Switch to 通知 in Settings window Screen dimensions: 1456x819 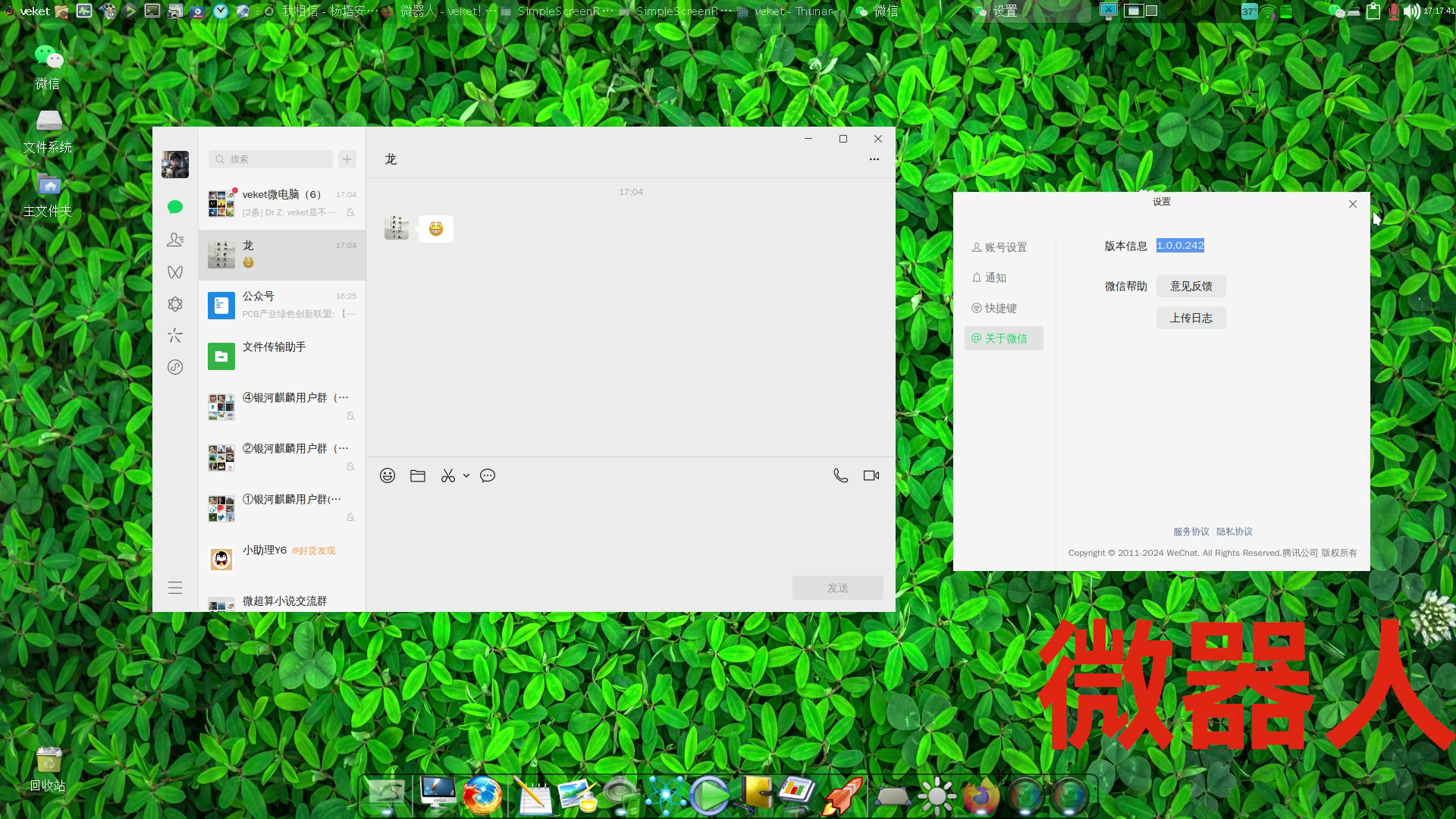tap(1004, 278)
